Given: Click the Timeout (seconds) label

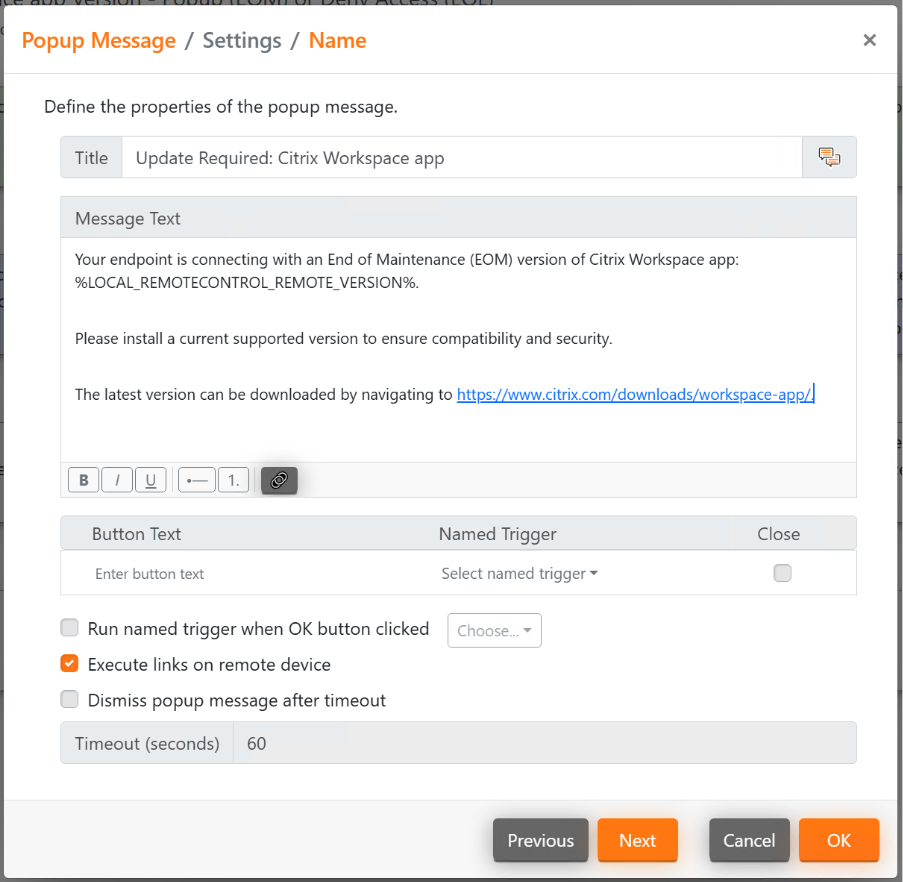Looking at the screenshot, I should click(x=147, y=743).
